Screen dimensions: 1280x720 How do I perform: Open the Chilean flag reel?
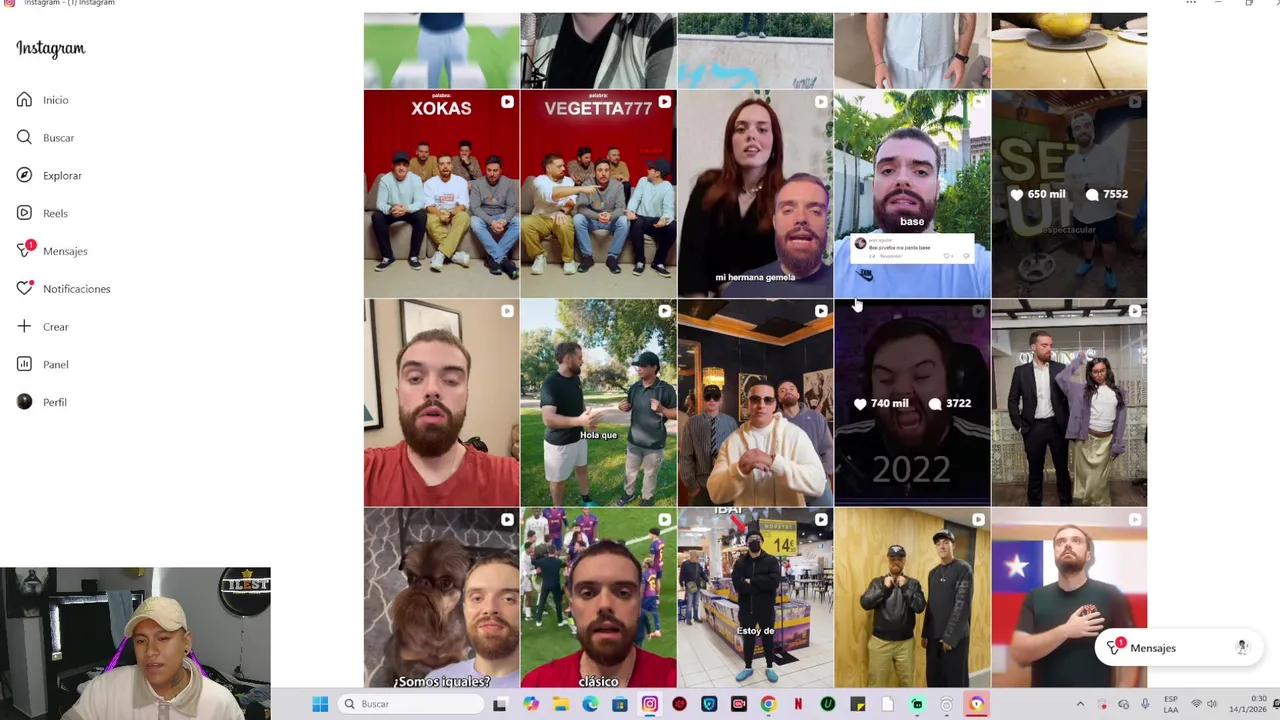pos(1069,598)
